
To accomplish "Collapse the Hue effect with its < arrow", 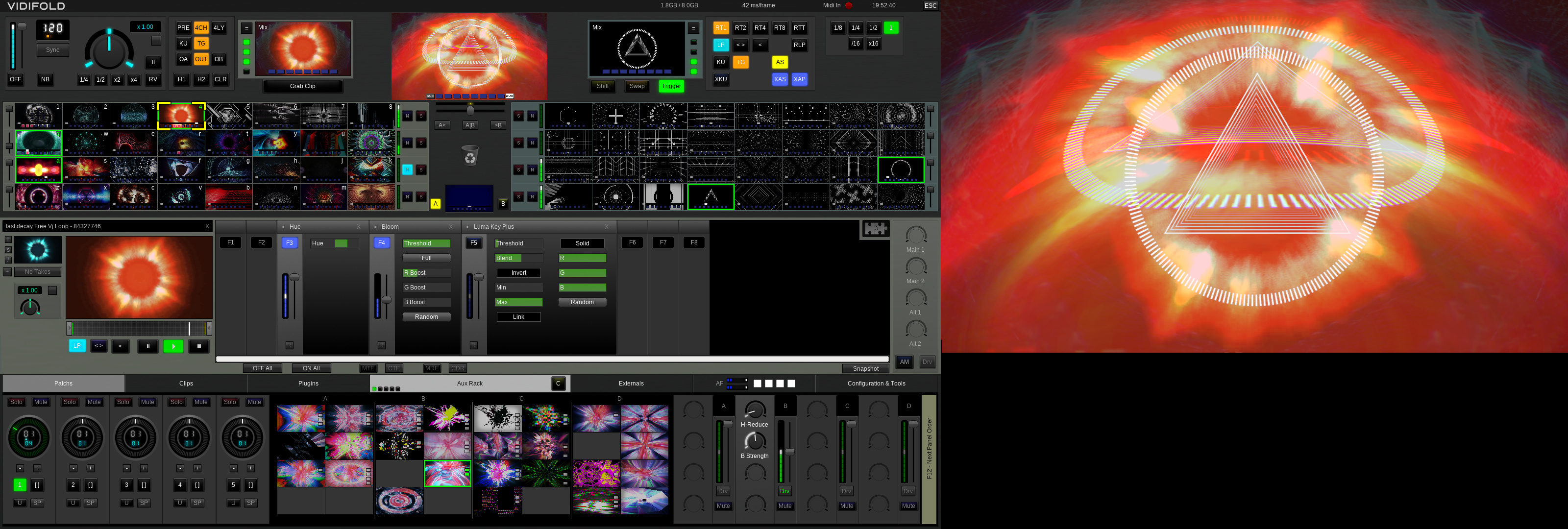I will (x=284, y=227).
